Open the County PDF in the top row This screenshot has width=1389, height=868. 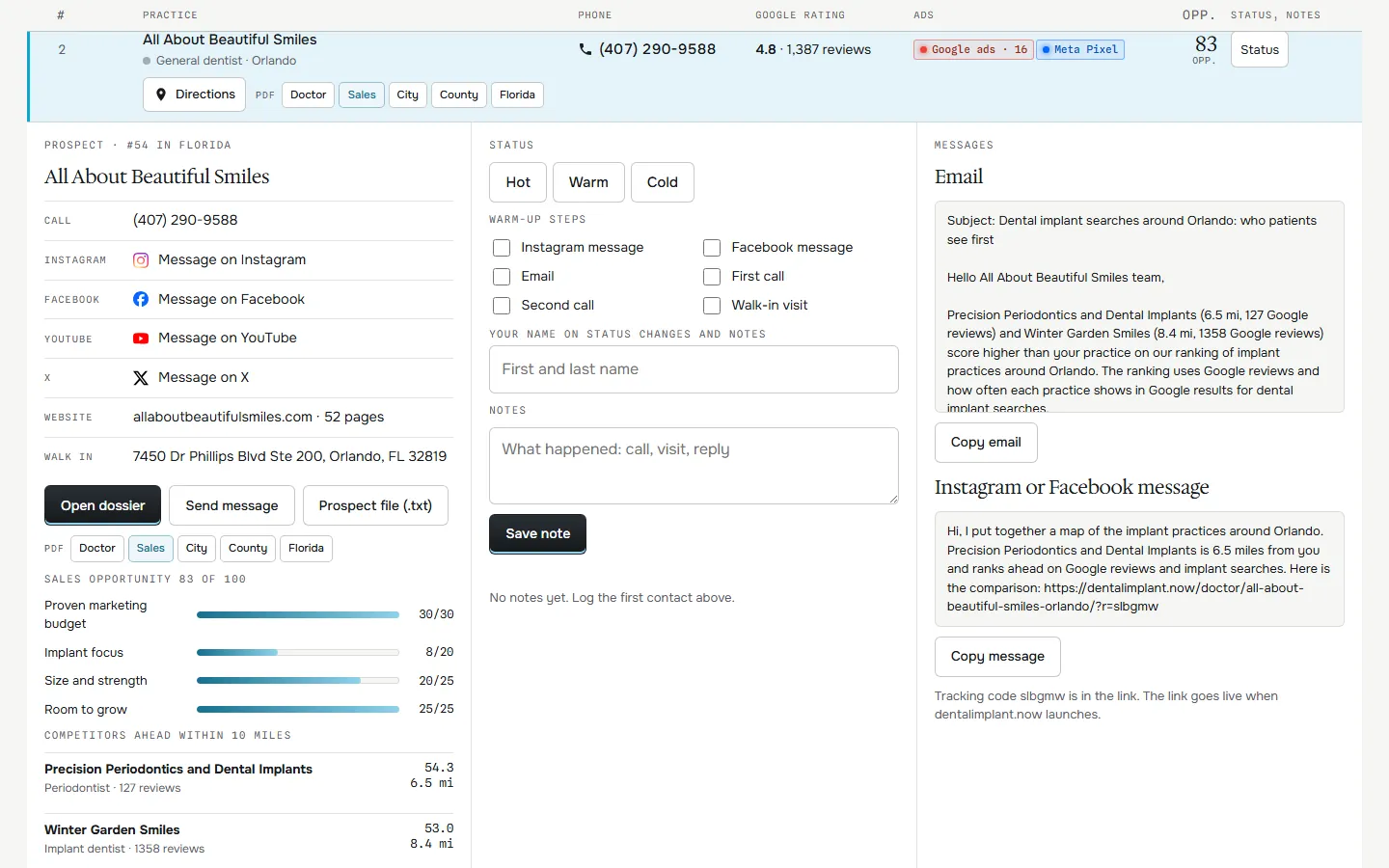click(x=459, y=95)
